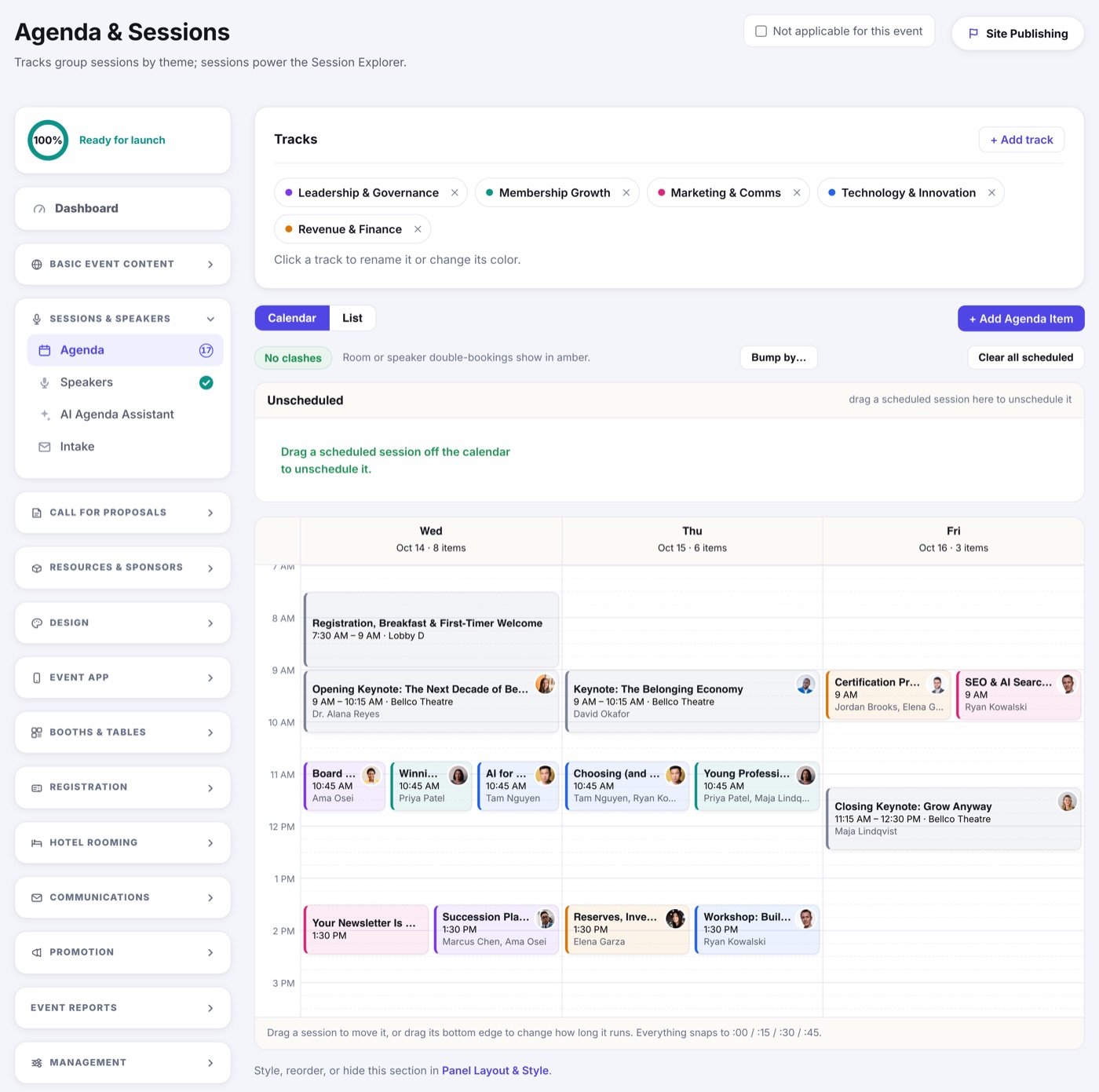The image size is (1099, 1092).
Task: Click the Design palette icon
Action: pyautogui.click(x=37, y=623)
